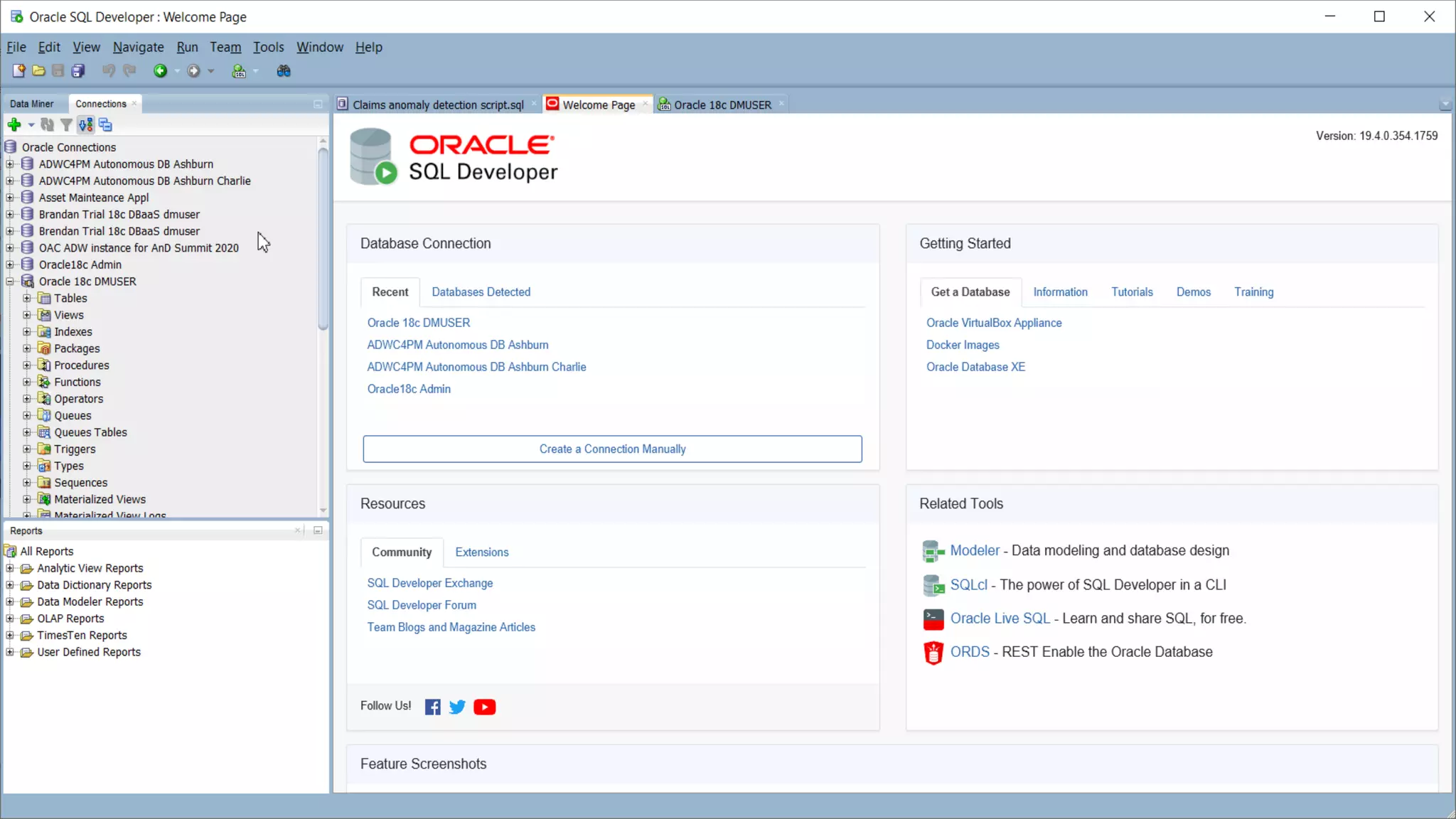
Task: Select the Extensions tab in Resources
Action: (x=482, y=552)
